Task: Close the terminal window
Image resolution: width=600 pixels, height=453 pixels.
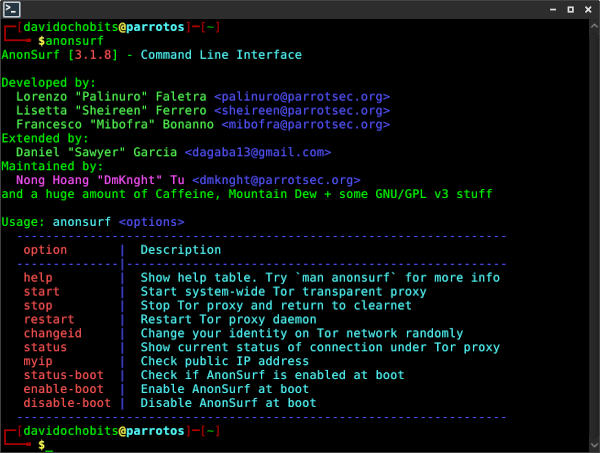Action: pos(588,10)
